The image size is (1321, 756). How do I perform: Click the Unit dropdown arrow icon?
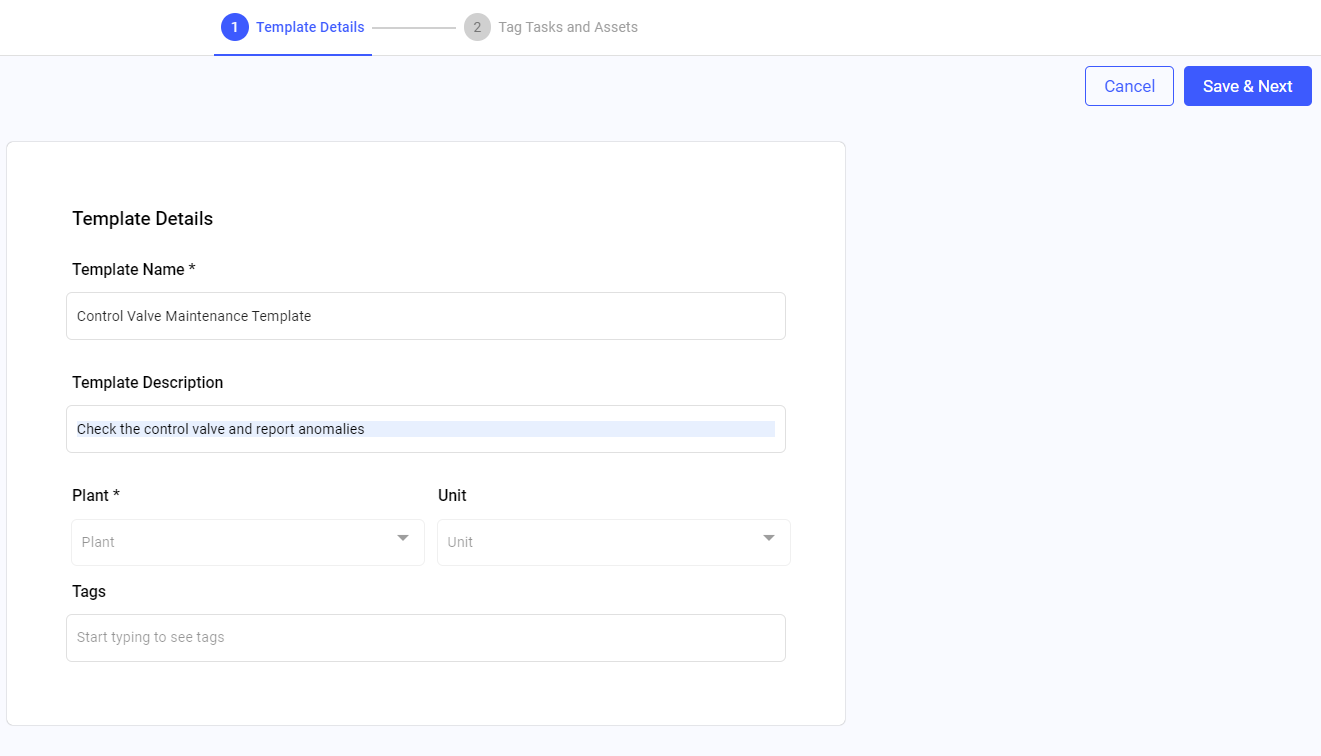tap(769, 538)
